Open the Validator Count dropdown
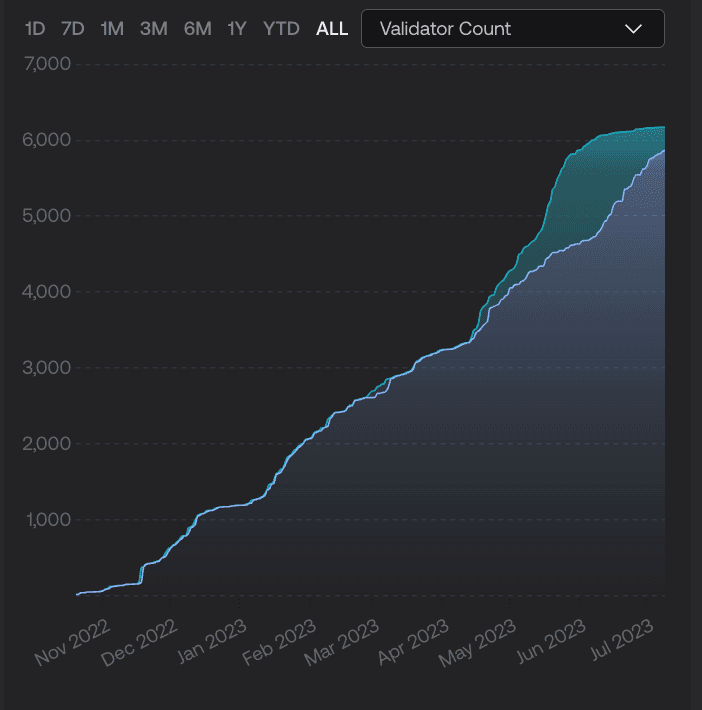 tap(512, 29)
